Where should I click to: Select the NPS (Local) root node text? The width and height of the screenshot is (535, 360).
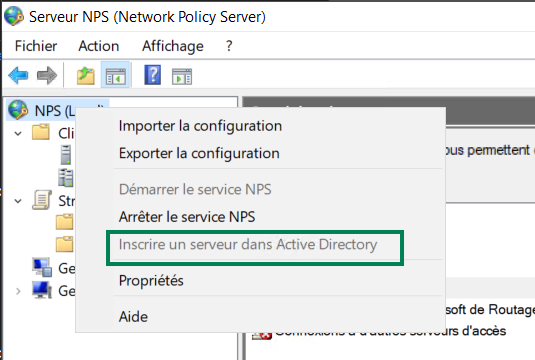(55, 111)
